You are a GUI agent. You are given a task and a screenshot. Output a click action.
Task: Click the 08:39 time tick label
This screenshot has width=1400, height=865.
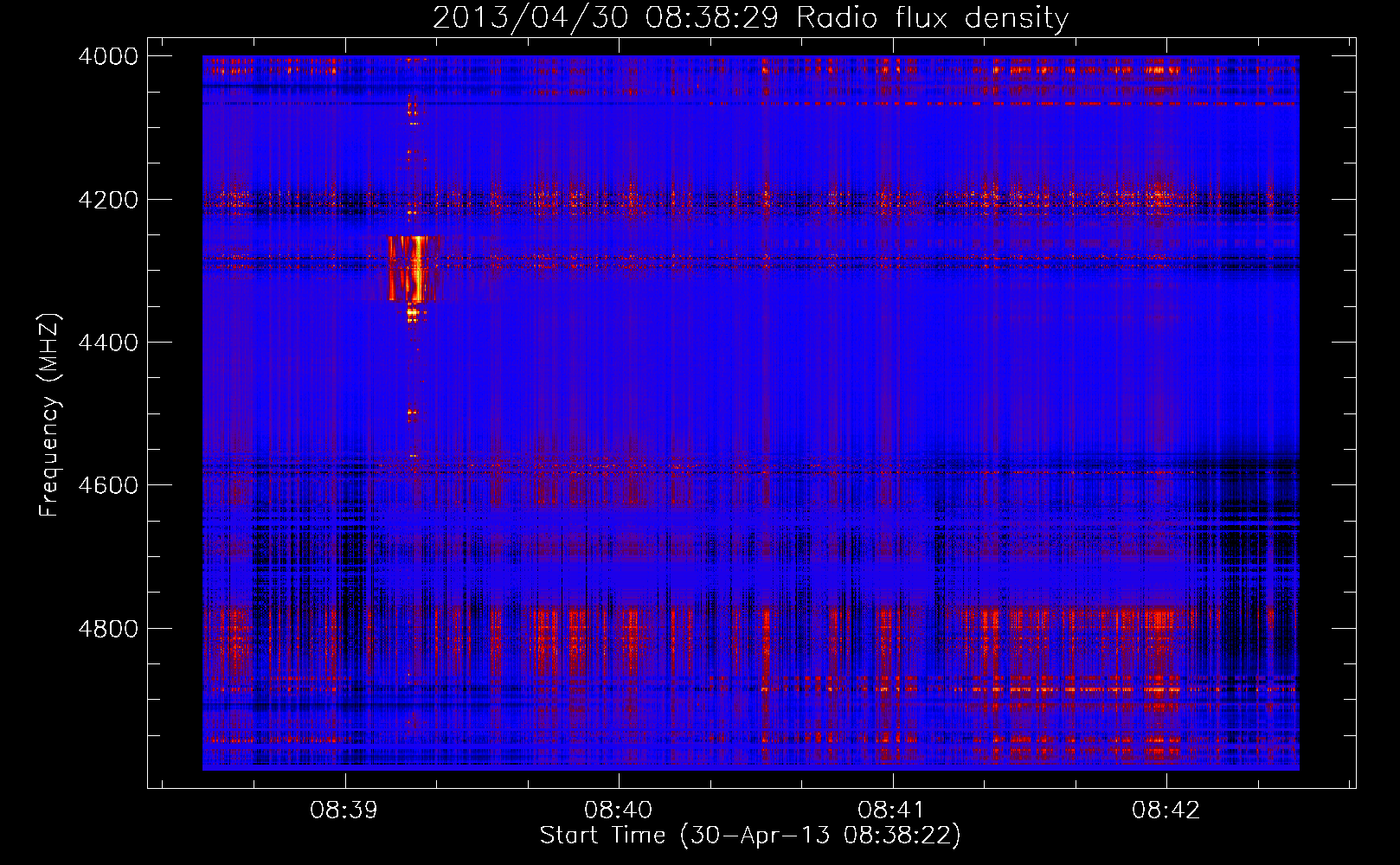click(344, 811)
